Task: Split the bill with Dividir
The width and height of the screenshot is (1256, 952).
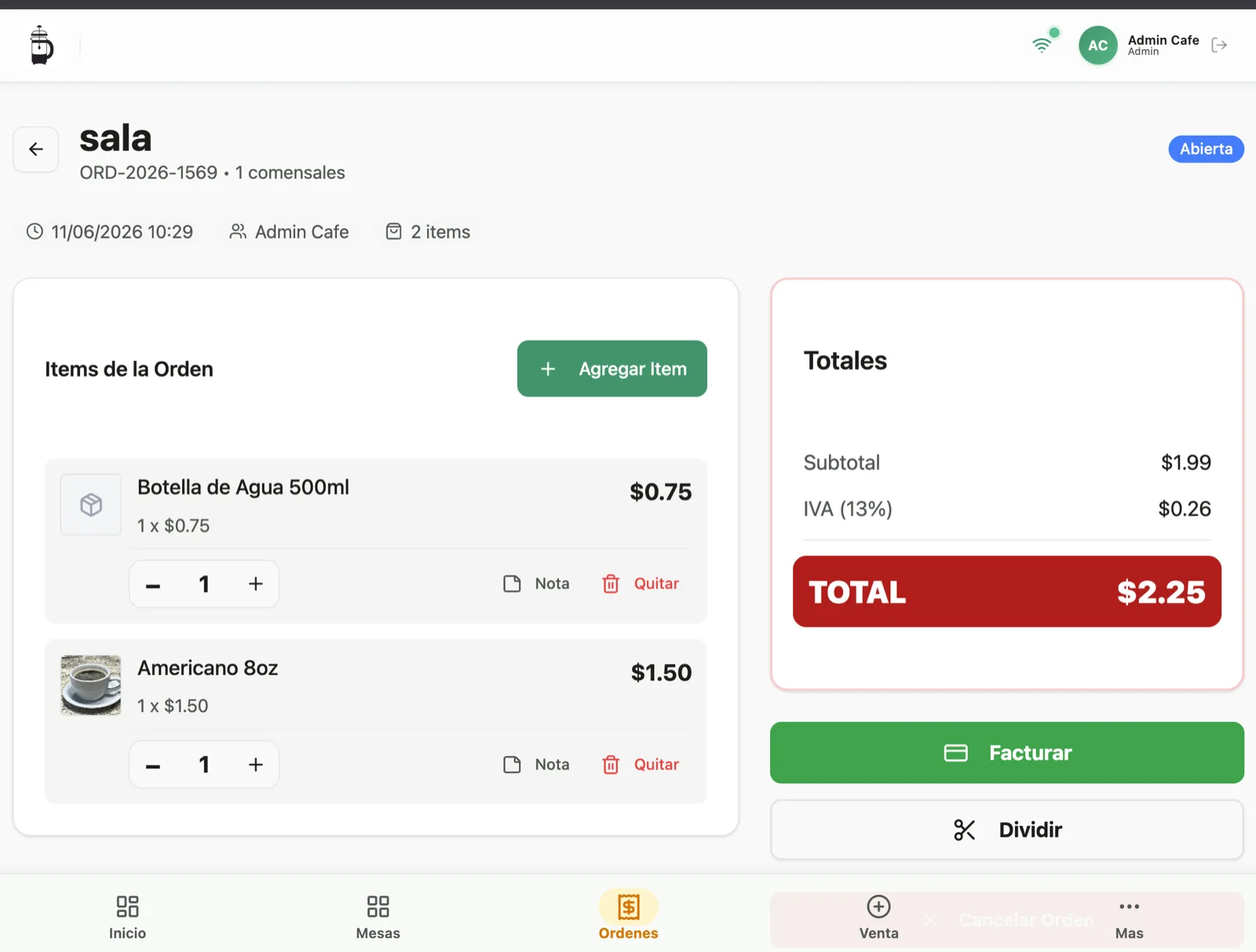Action: pyautogui.click(x=1006, y=830)
